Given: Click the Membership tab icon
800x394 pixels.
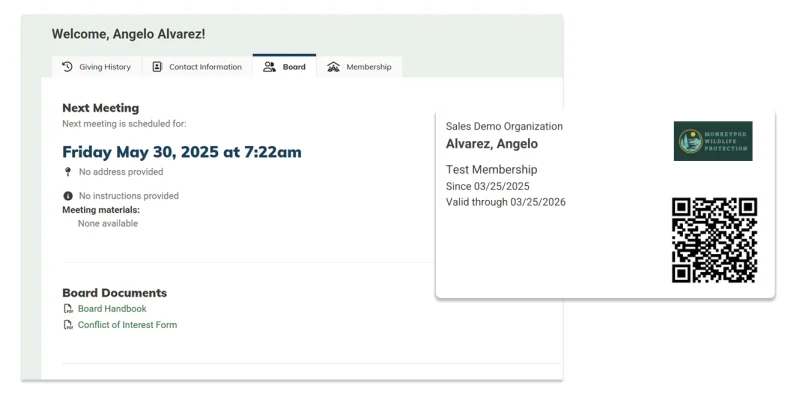Looking at the screenshot, I should click(x=333, y=67).
